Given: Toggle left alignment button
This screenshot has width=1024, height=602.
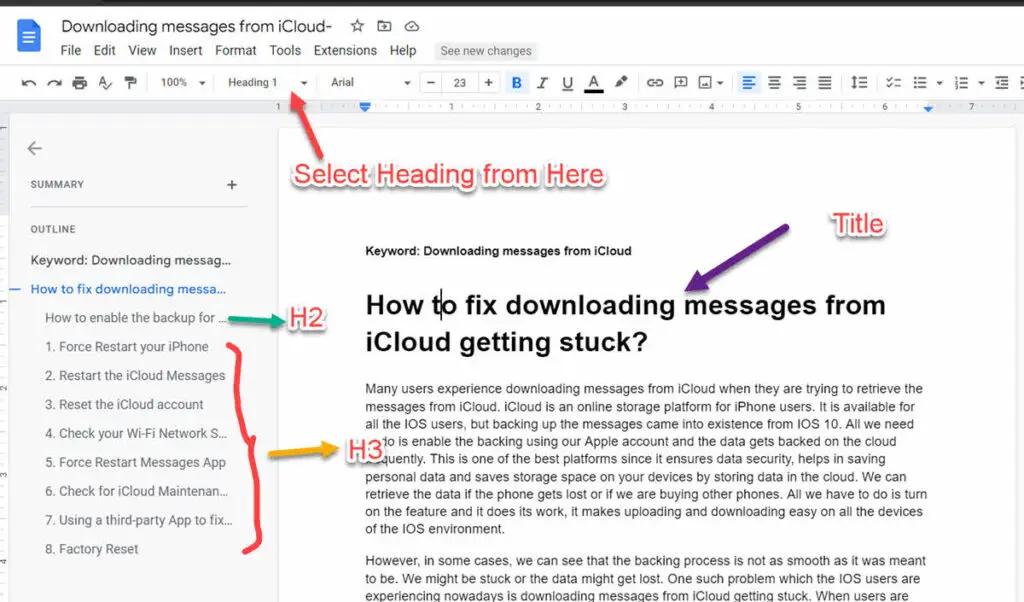Looking at the screenshot, I should tap(748, 83).
